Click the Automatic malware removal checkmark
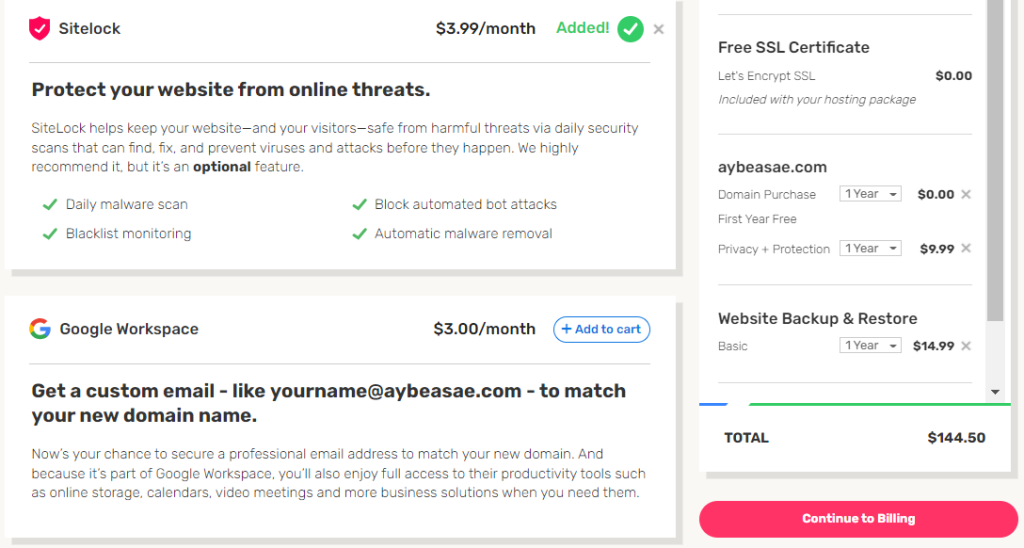 pyautogui.click(x=359, y=234)
